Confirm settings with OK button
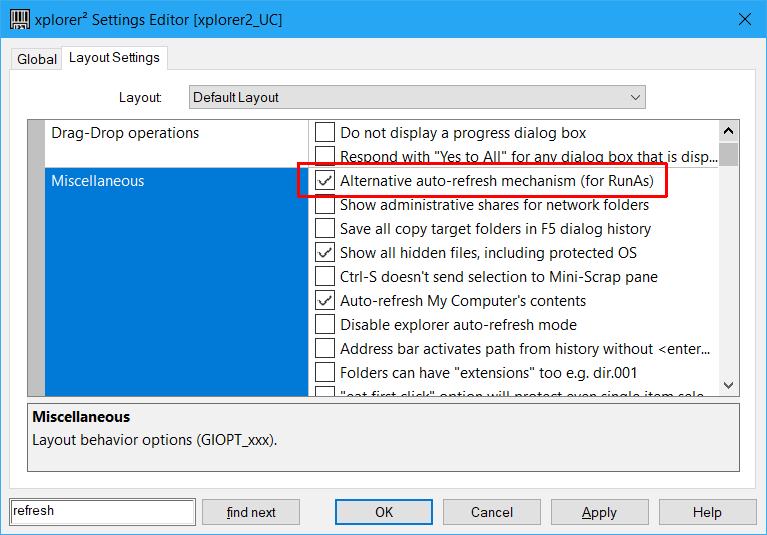This screenshot has width=767, height=535. 384,512
